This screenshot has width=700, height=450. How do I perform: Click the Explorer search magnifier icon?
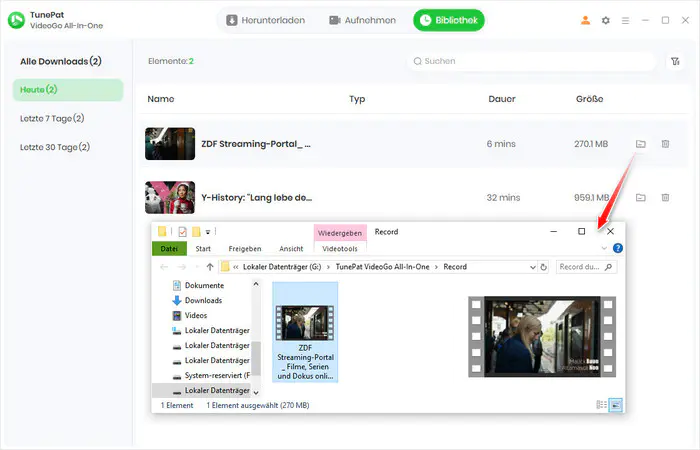(x=608, y=267)
